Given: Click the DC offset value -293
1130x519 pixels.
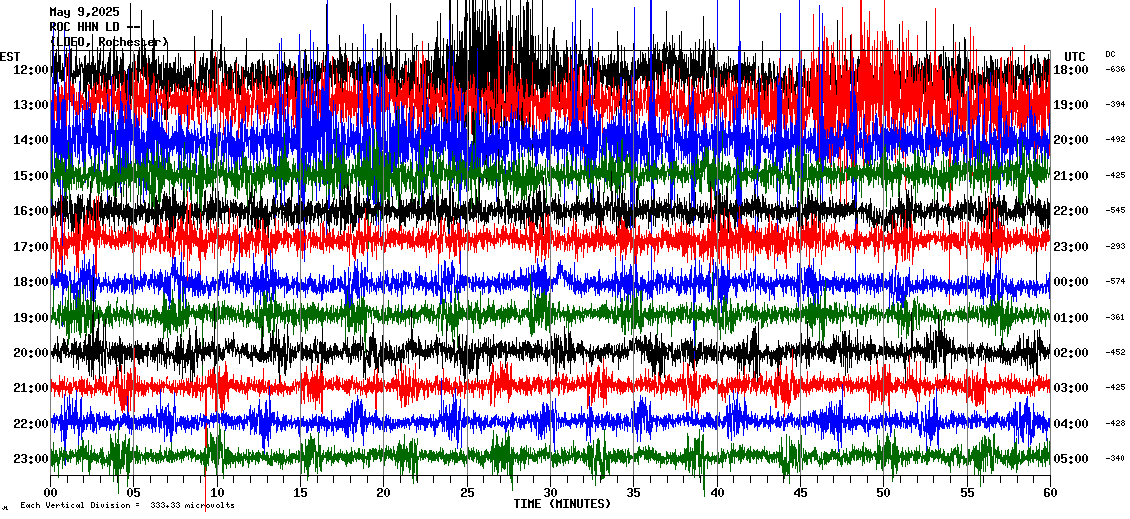Looking at the screenshot, I should [x=1115, y=247].
